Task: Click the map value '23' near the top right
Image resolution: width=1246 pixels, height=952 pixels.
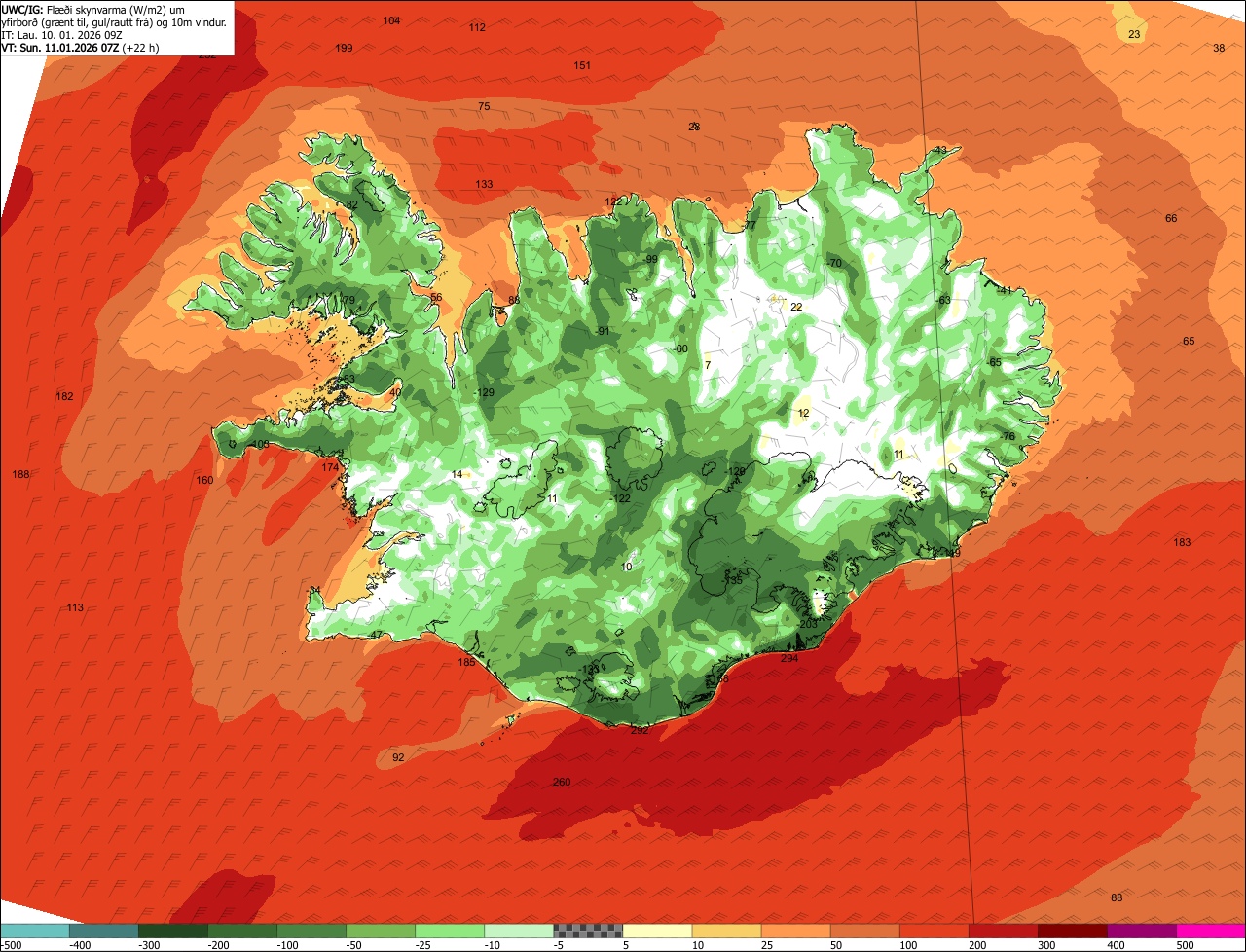Action: point(1134,34)
